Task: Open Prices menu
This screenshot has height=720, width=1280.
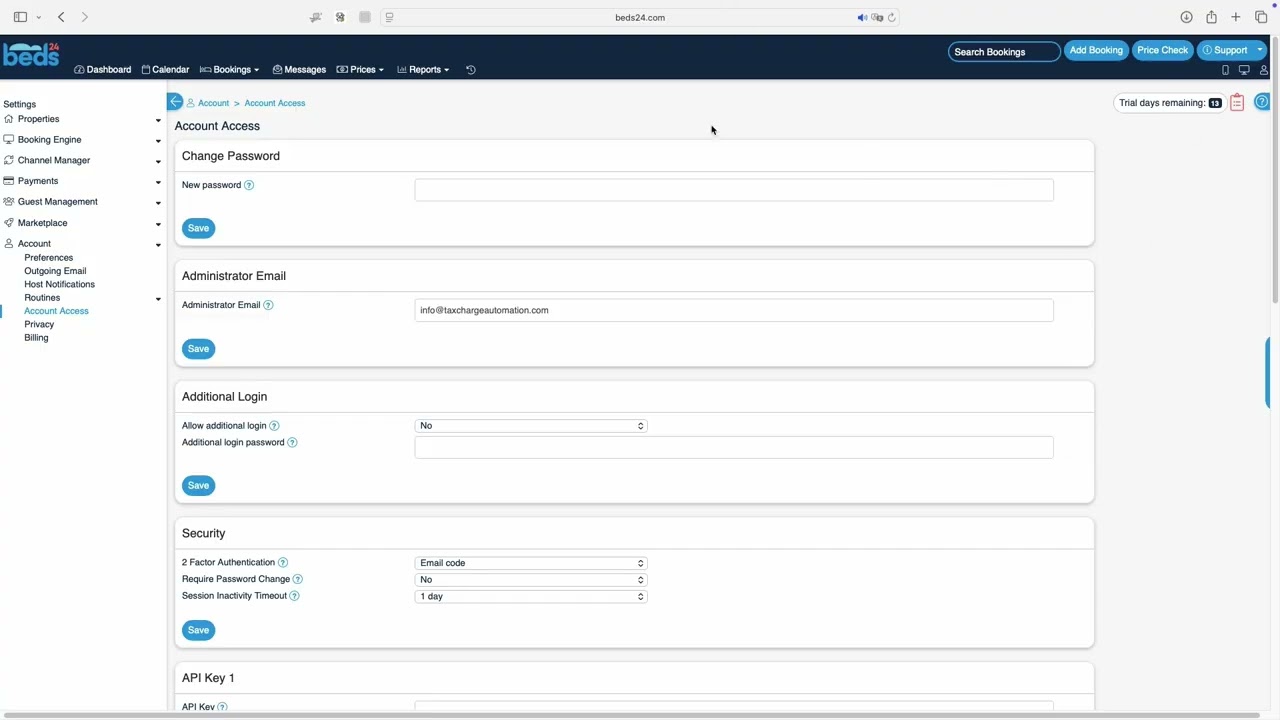Action: pos(360,70)
